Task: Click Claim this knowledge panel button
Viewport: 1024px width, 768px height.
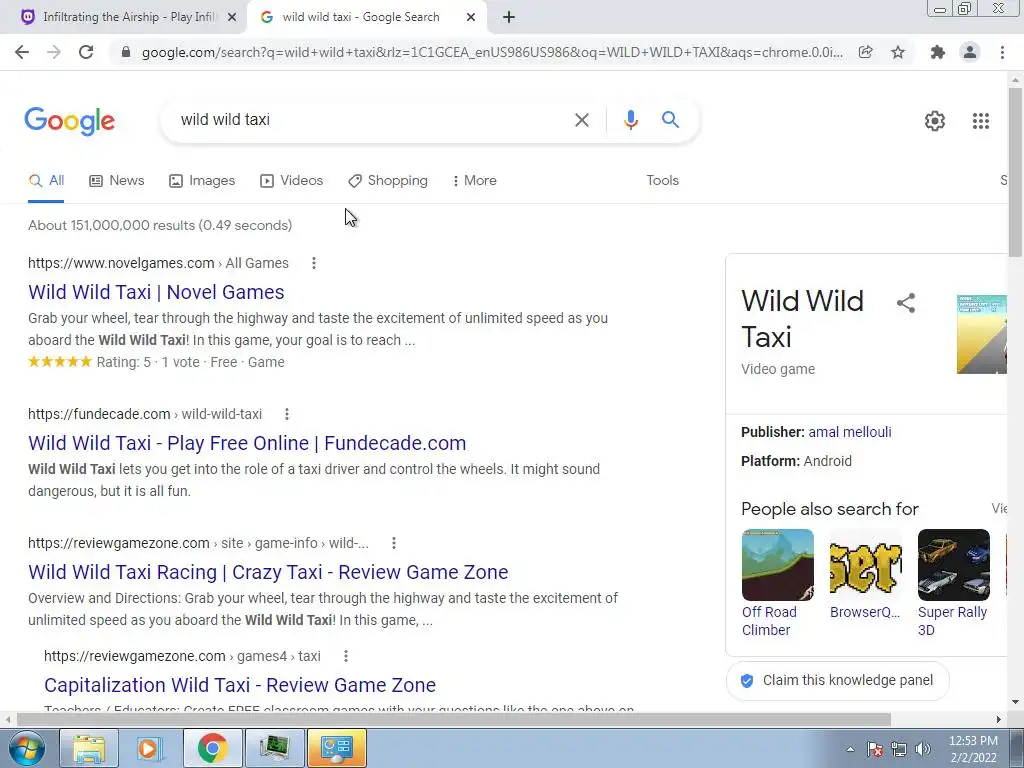Action: pos(837,680)
